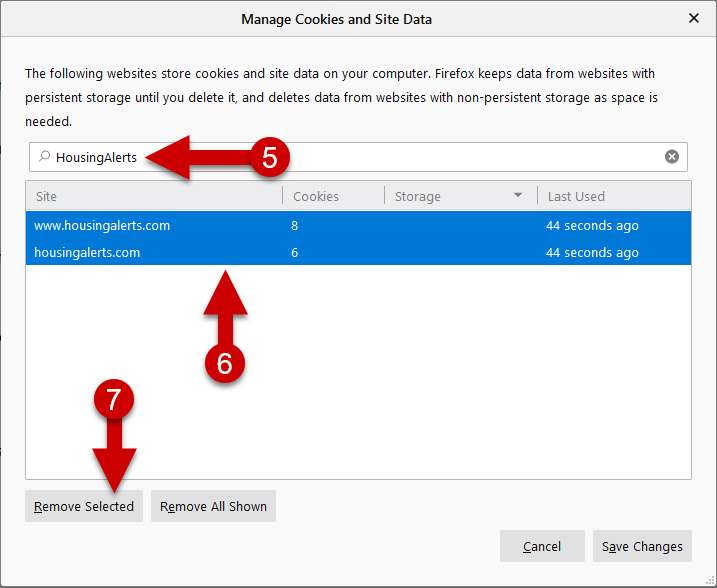Click the resize grip at dialog corner
Viewport: 717px width, 588px height.
[710, 581]
